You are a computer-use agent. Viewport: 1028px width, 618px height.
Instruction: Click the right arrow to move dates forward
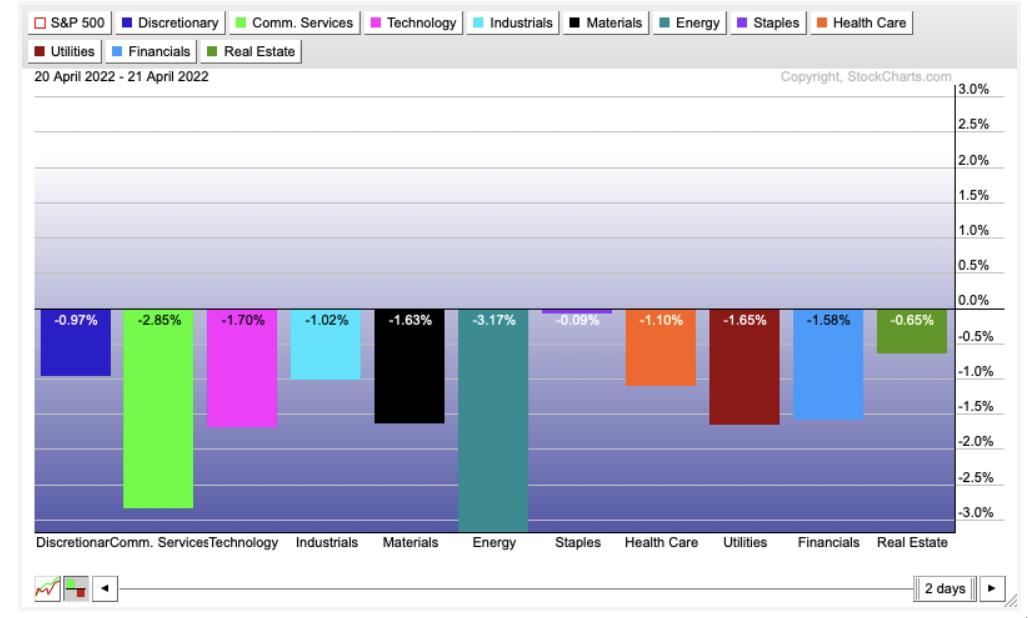[992, 588]
